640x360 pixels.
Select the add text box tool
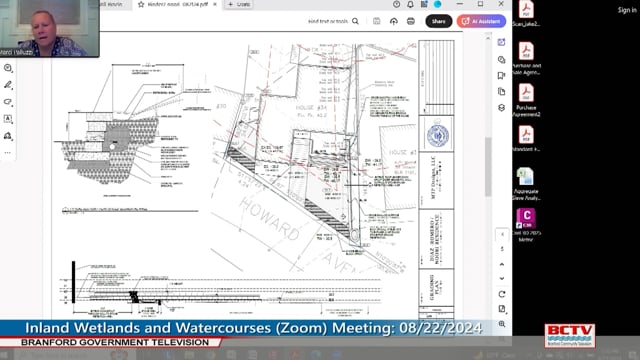[x=8, y=119]
